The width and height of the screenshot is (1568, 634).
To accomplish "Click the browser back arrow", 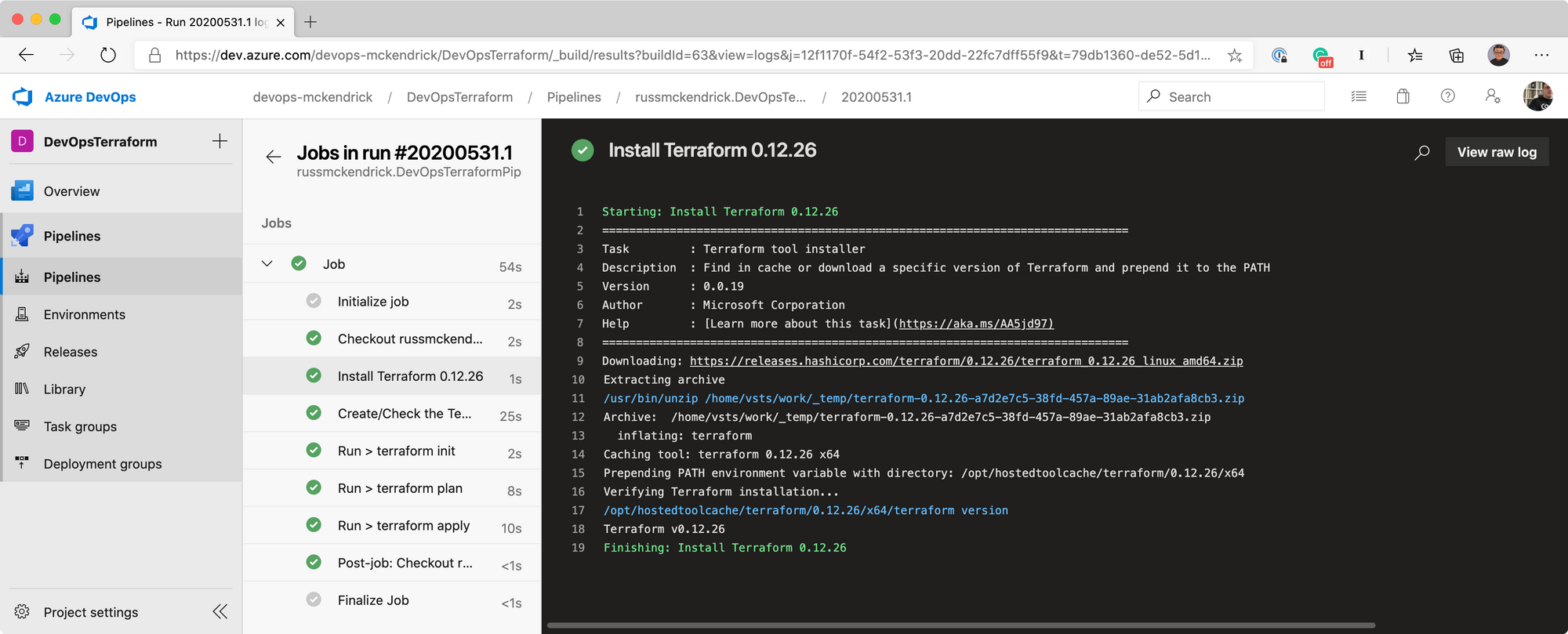I will 27,55.
